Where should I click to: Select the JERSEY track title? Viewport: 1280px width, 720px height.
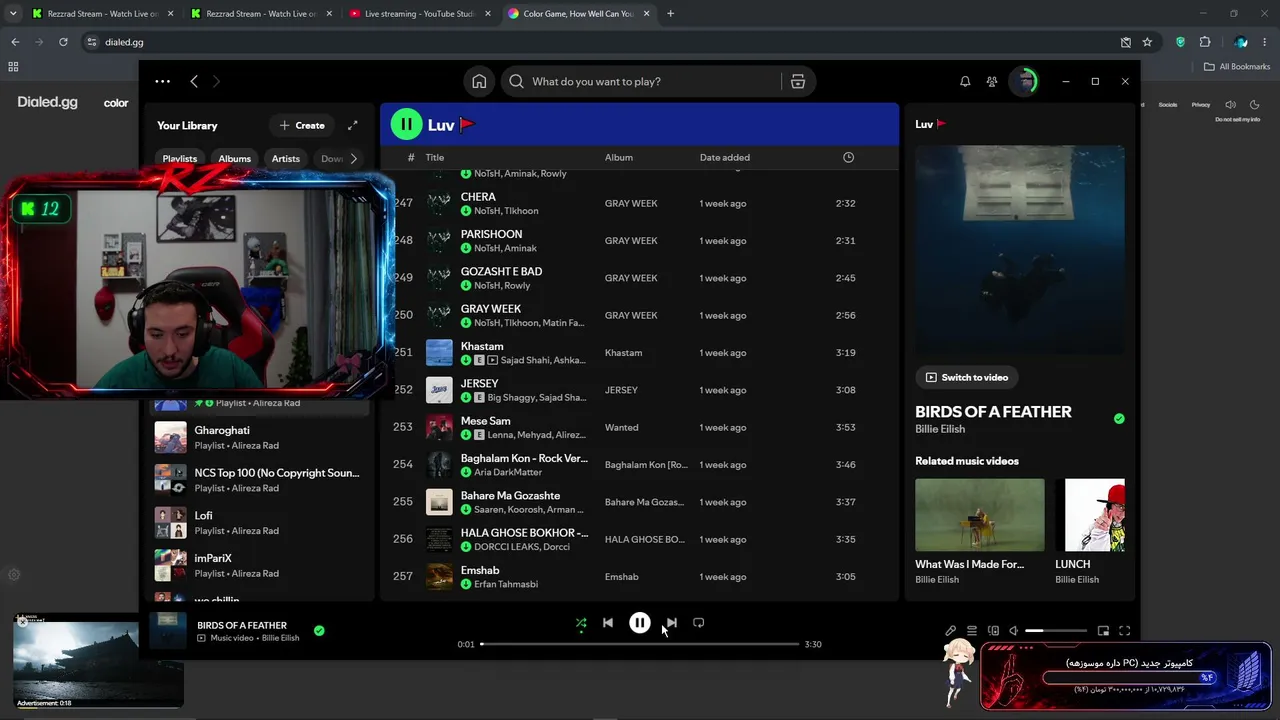(479, 383)
